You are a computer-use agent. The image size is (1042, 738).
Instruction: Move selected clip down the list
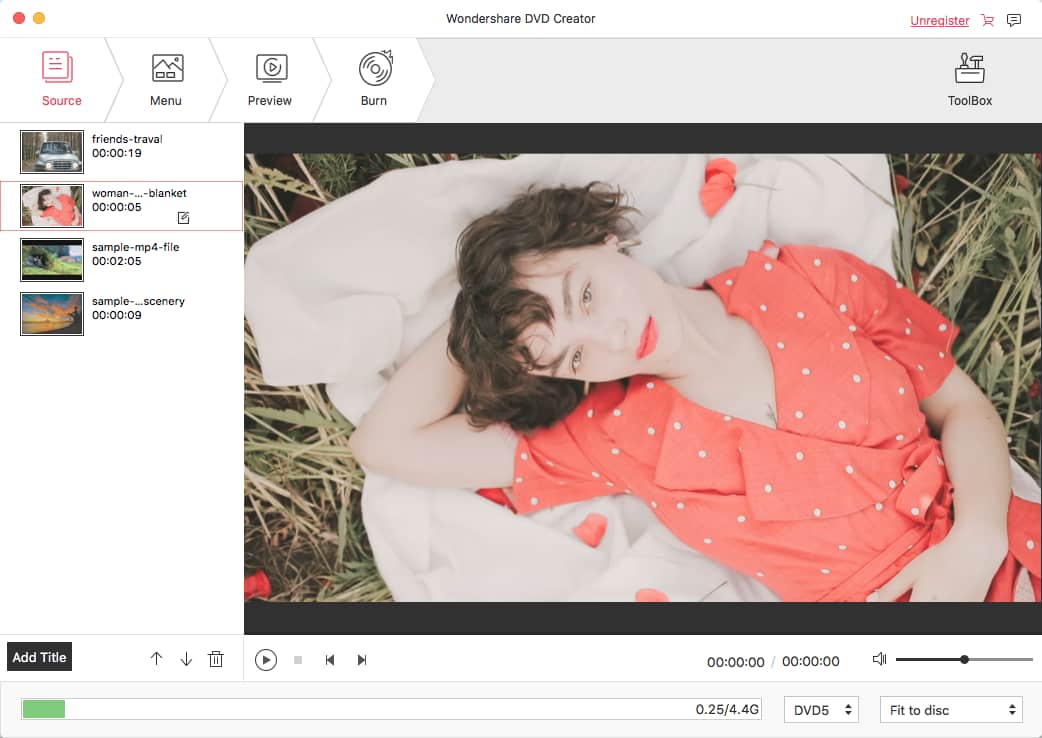pyautogui.click(x=186, y=658)
